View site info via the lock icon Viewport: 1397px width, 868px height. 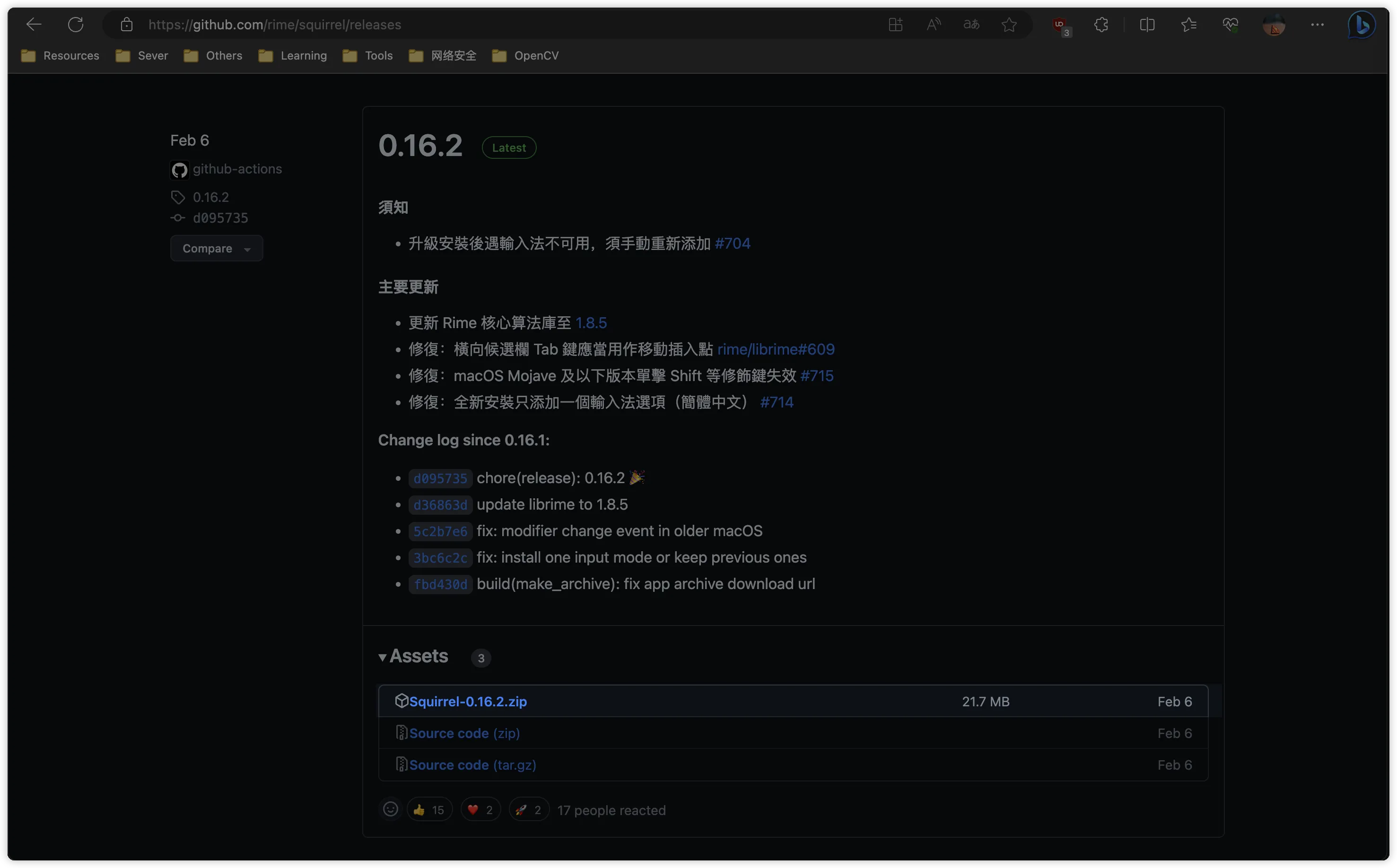(x=126, y=25)
